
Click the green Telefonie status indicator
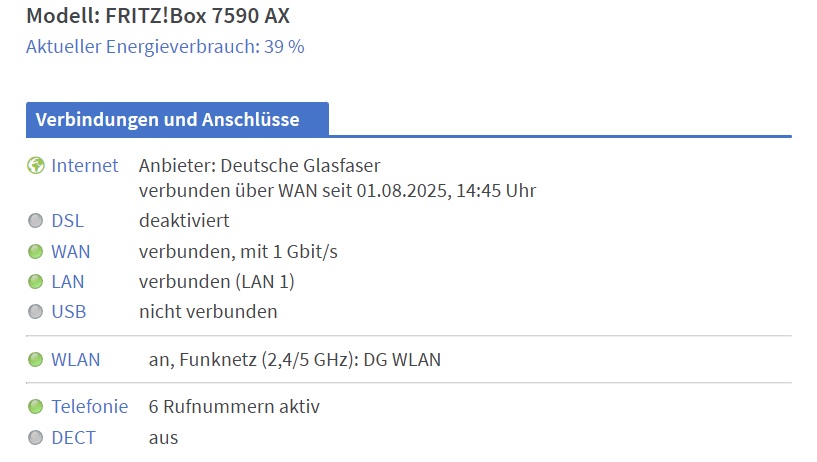click(35, 406)
